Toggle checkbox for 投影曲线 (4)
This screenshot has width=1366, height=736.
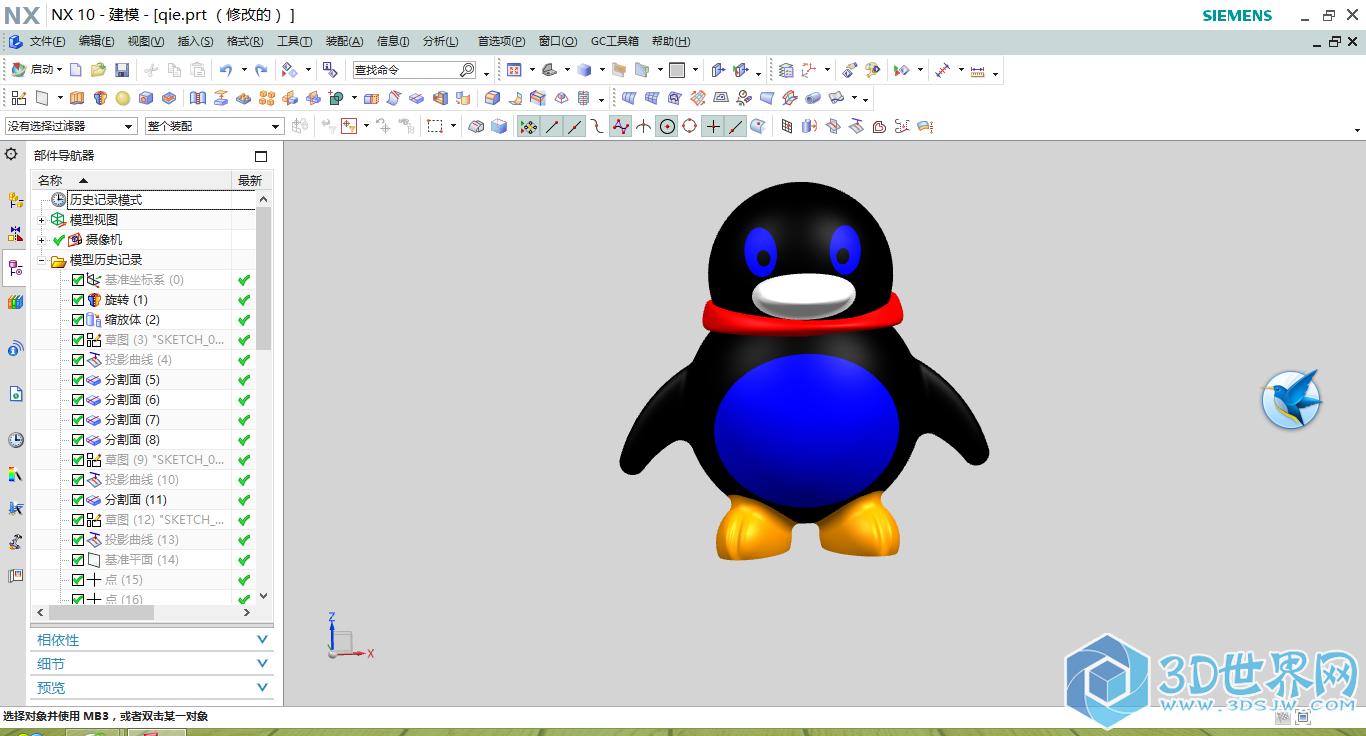78,360
